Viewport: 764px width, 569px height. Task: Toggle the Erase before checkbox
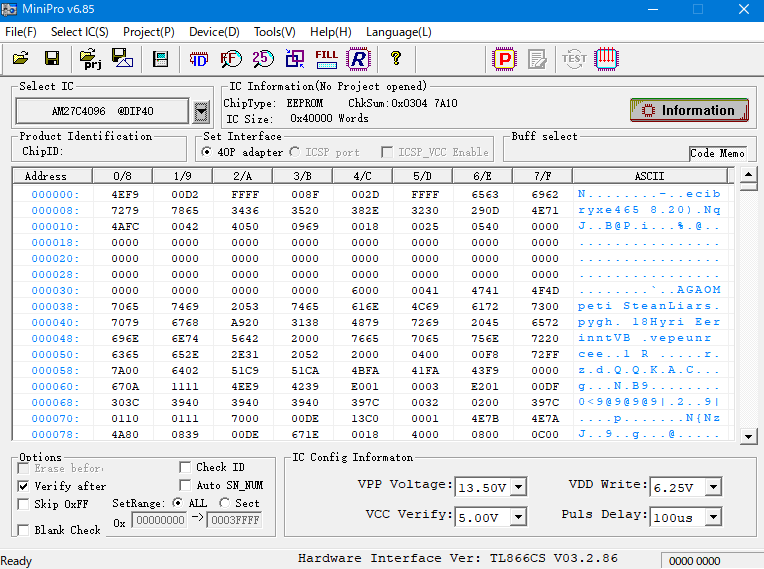tap(23, 468)
